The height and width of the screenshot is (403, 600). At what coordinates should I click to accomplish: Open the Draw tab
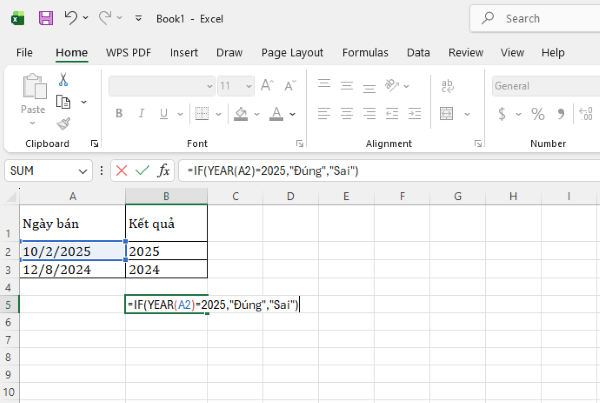pos(229,52)
